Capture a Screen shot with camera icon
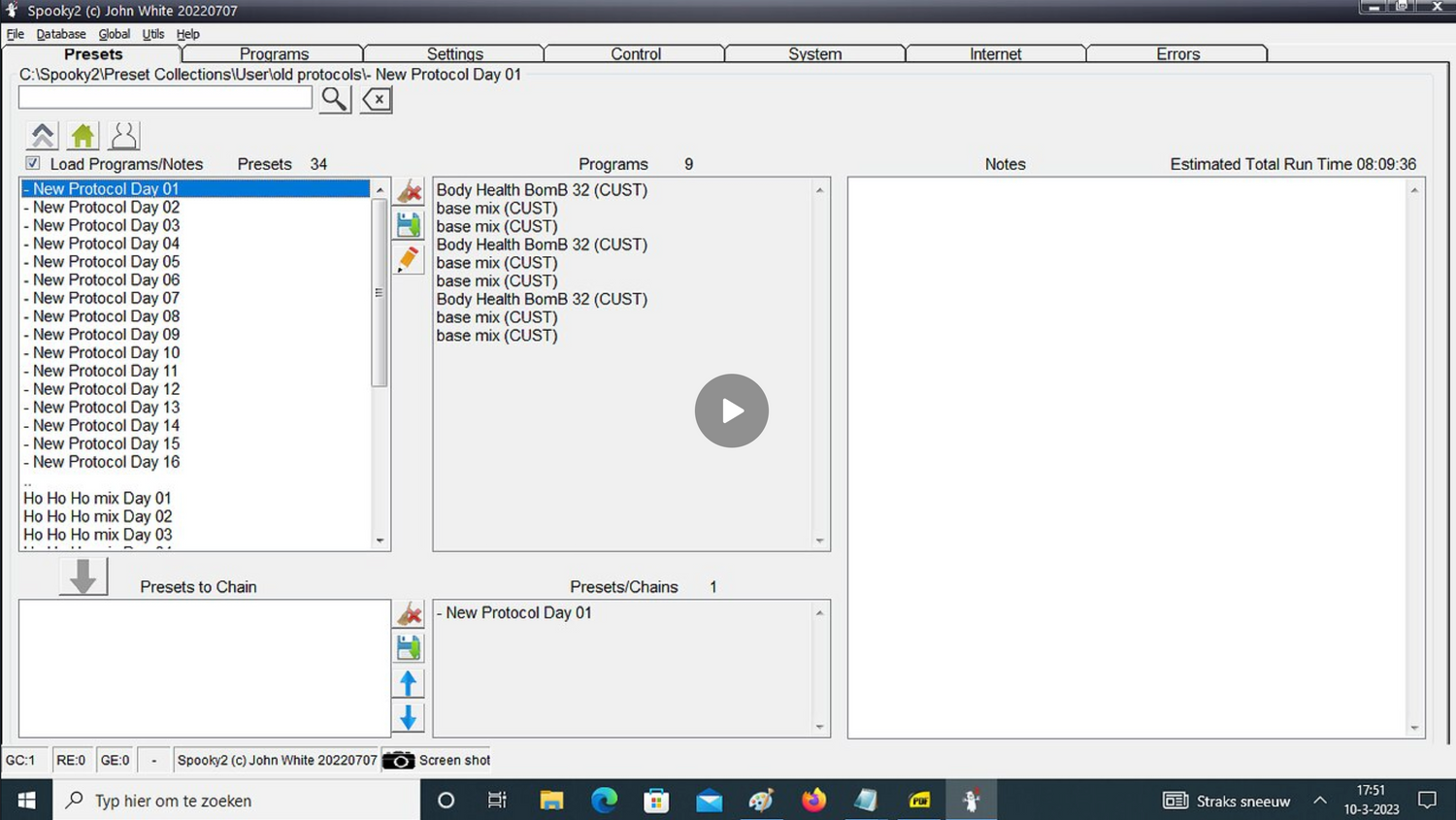This screenshot has height=820, width=1456. point(398,760)
